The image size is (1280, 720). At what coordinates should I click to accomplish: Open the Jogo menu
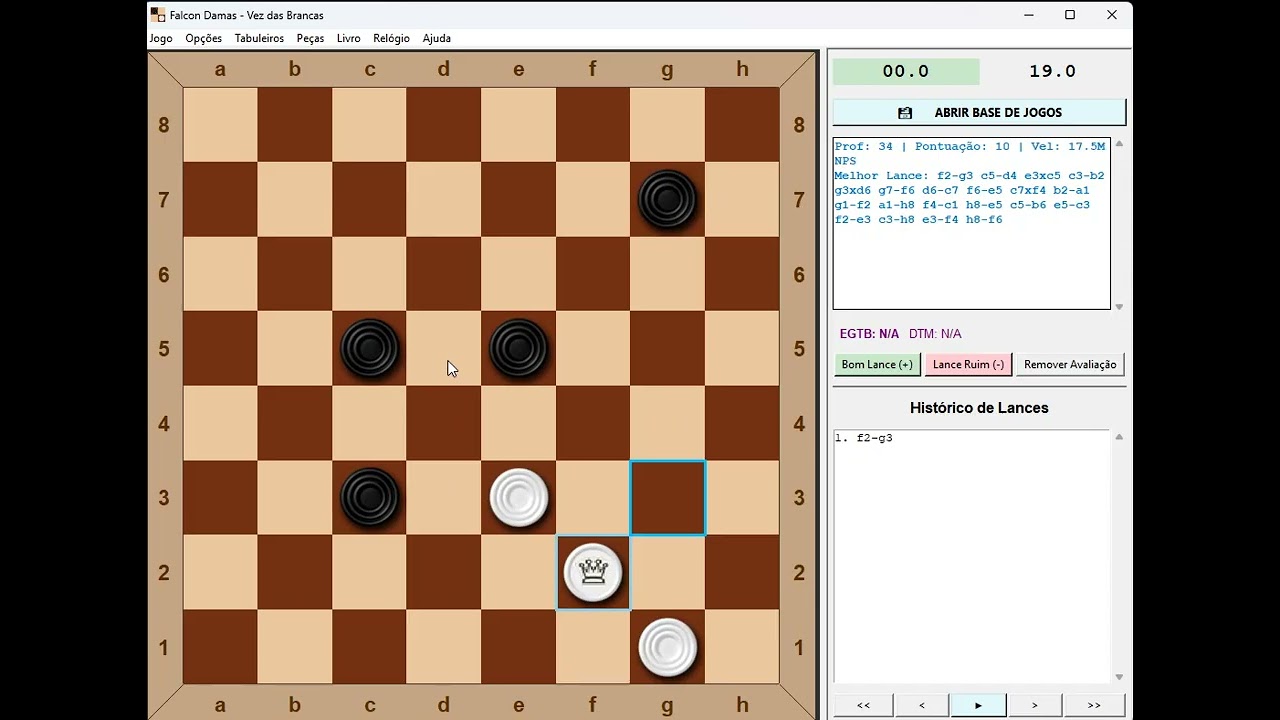161,38
